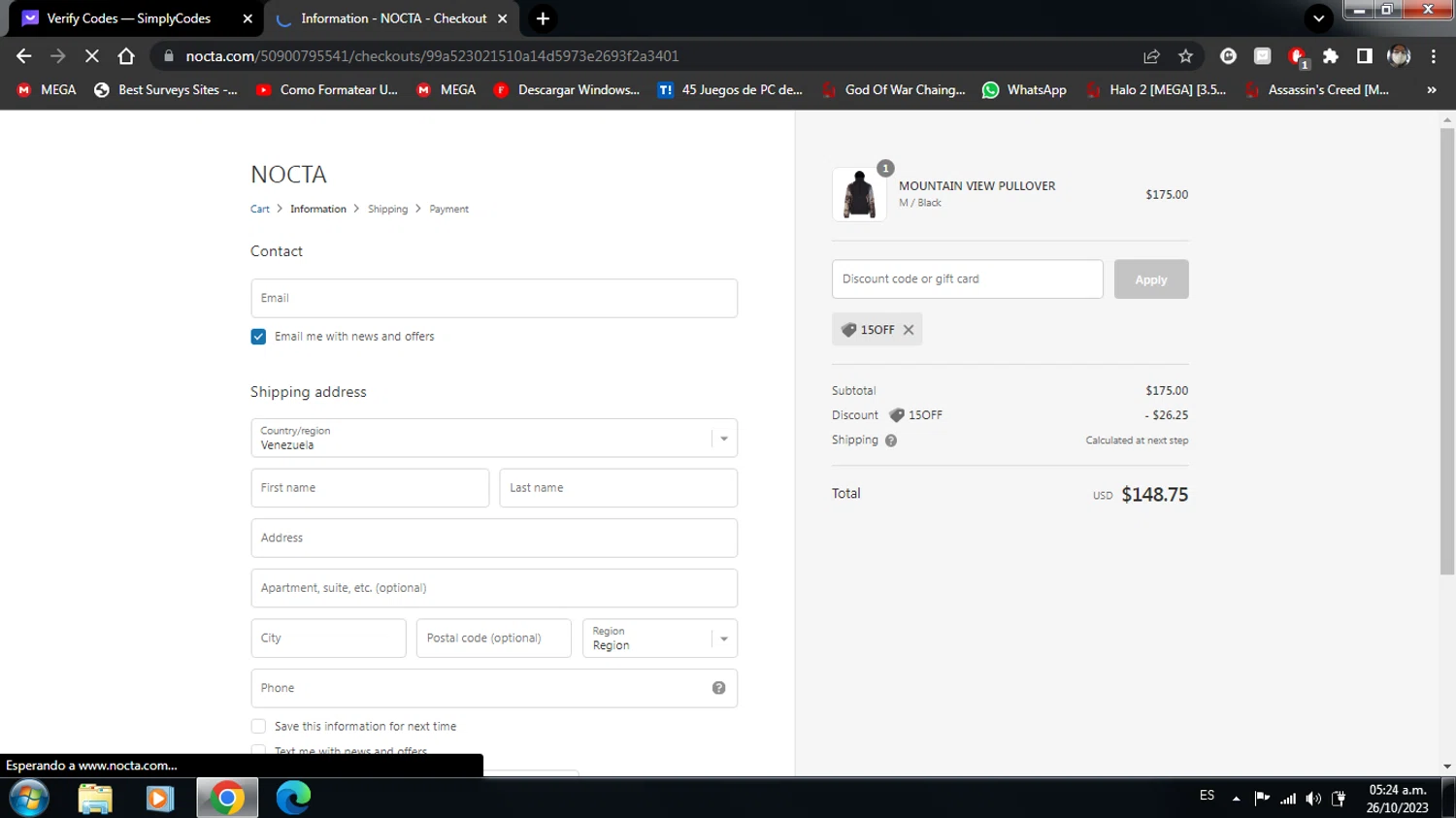Open Como Formatear U... bookmark

327,90
